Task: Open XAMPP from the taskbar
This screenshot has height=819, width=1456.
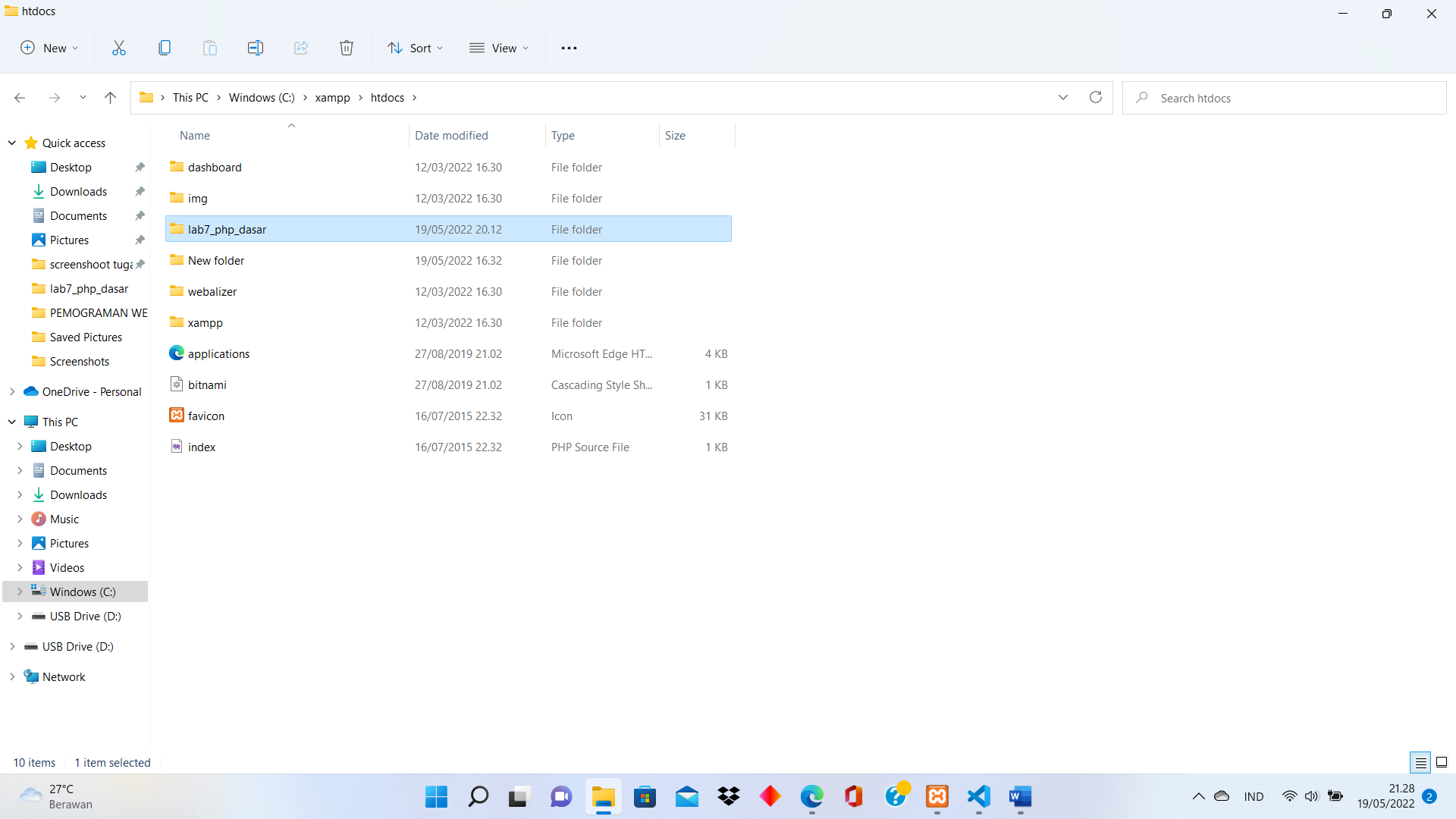Action: (x=937, y=796)
